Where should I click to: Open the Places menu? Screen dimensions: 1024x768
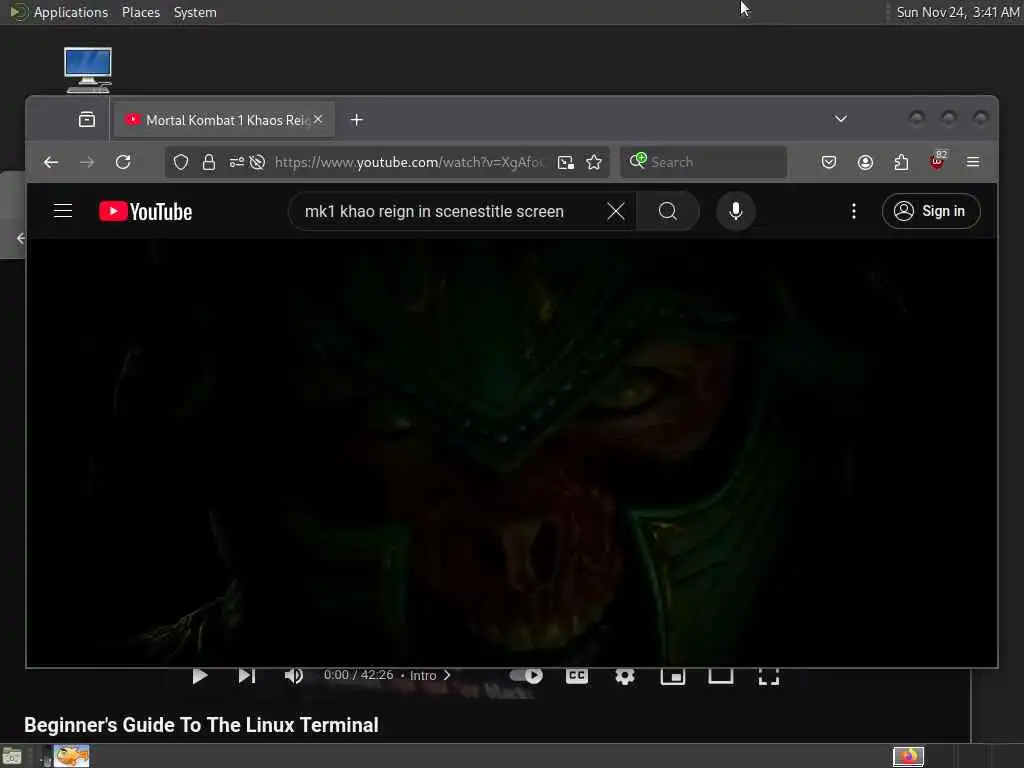click(x=140, y=12)
